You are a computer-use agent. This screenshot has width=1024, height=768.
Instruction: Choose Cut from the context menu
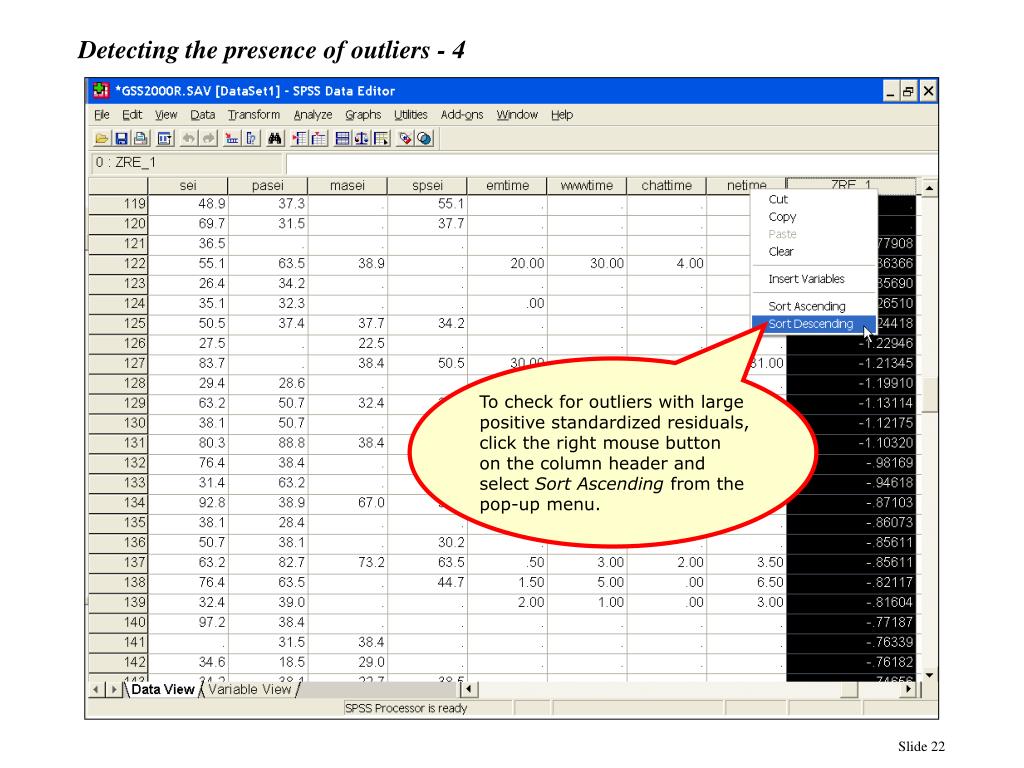pos(814,200)
